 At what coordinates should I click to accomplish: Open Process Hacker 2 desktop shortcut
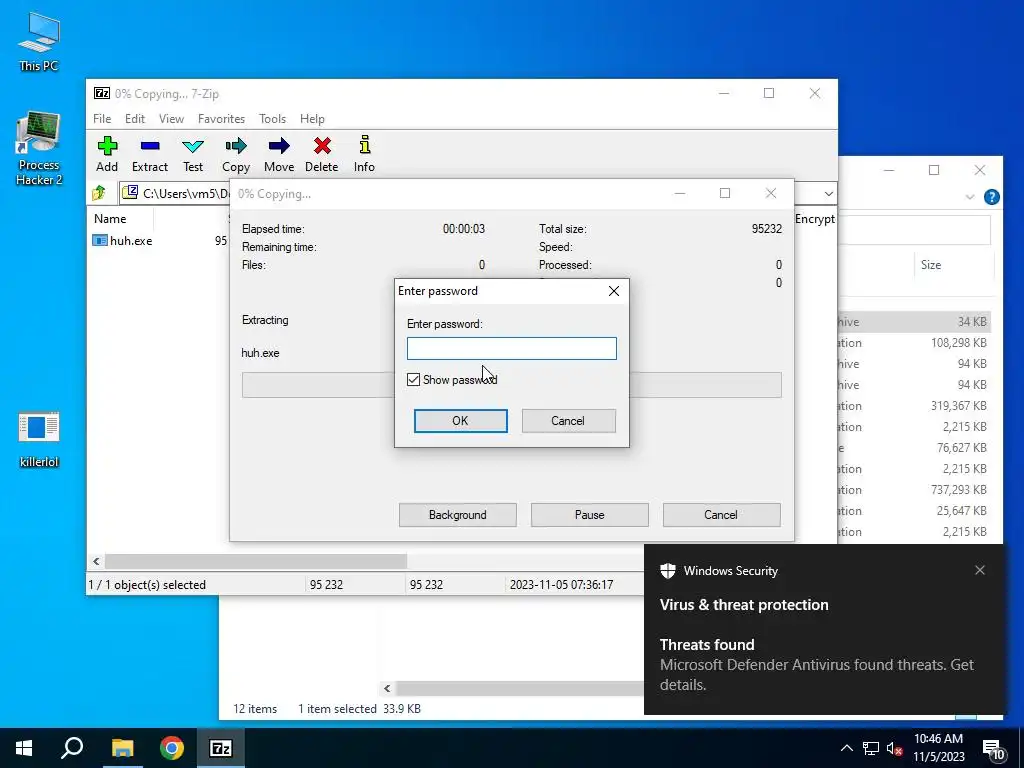point(39,149)
